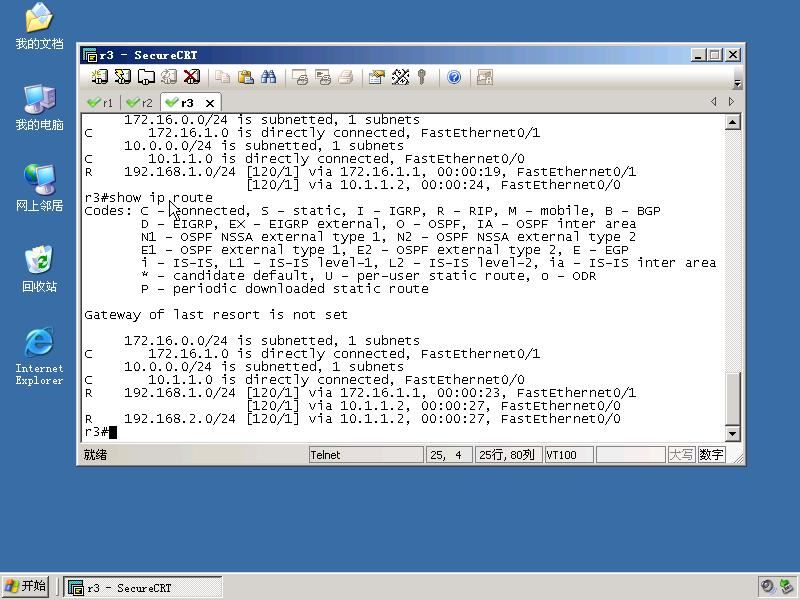The image size is (800, 600).
Task: Click the SecureCRT title bar icon
Action: [x=90, y=55]
